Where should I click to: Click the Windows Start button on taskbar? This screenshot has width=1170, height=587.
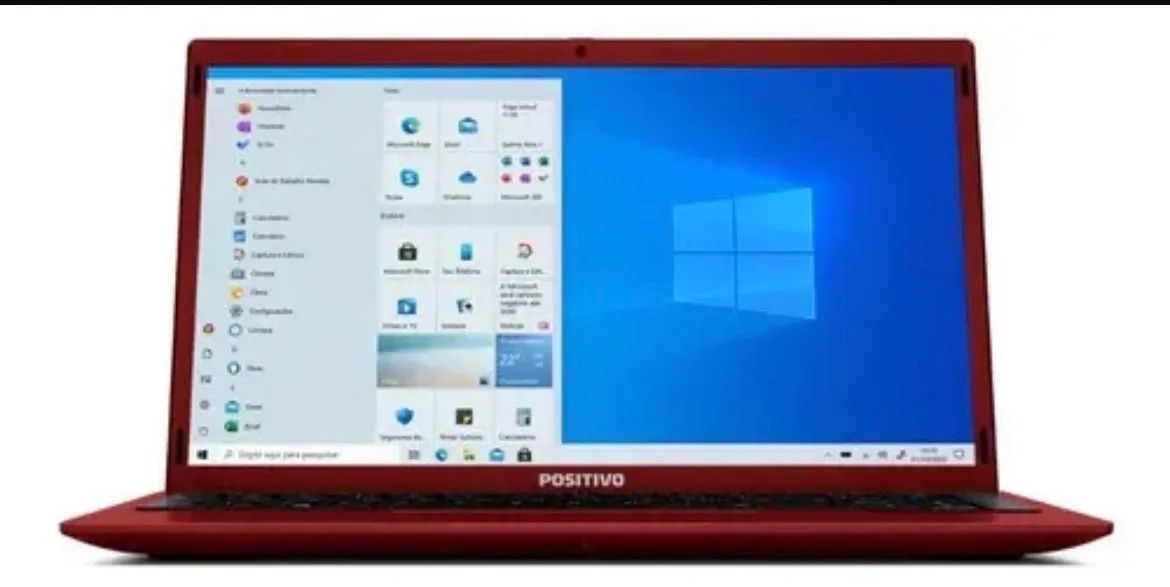point(201,453)
